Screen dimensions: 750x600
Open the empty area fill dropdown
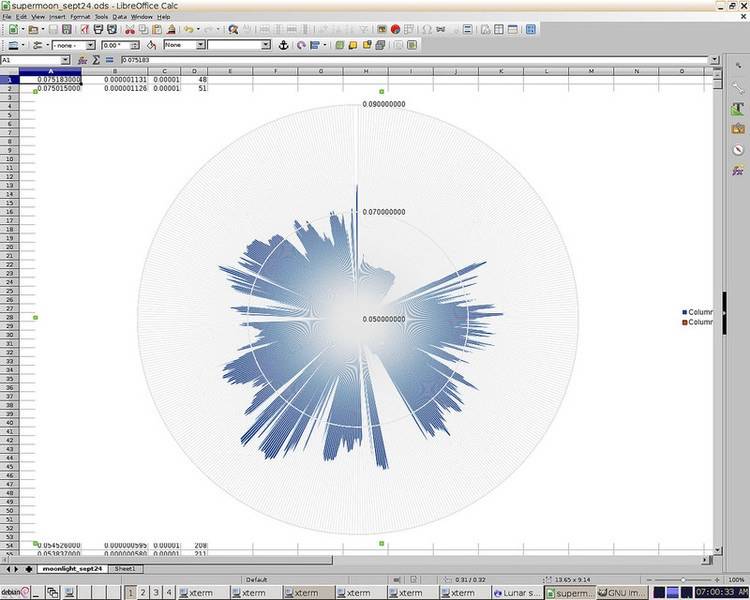coord(266,45)
